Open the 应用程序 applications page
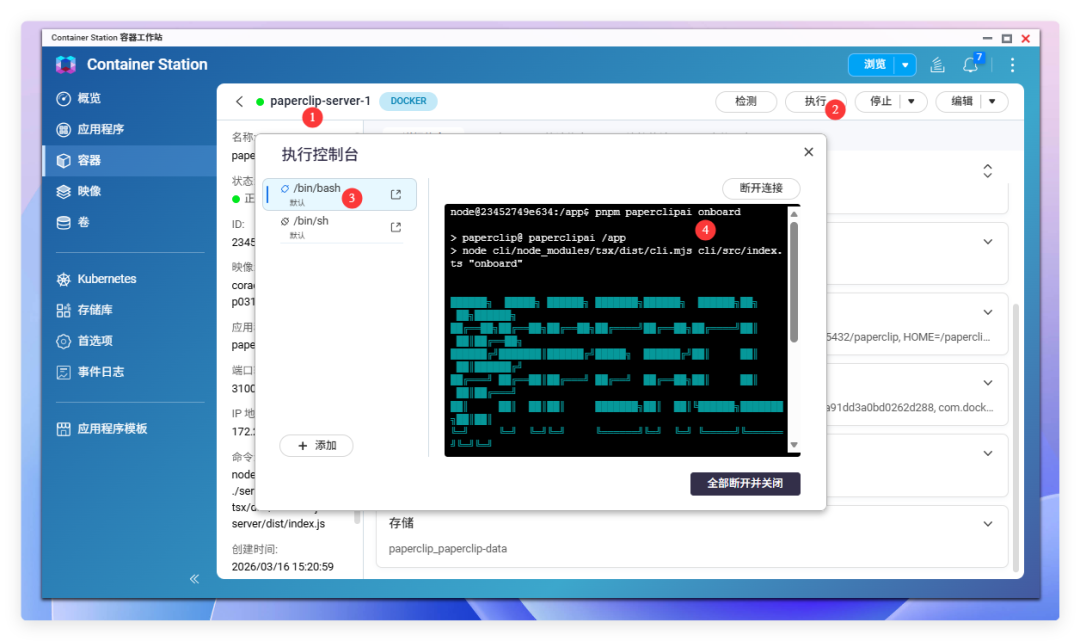Screen dimensions: 1080x641 click(129, 129)
